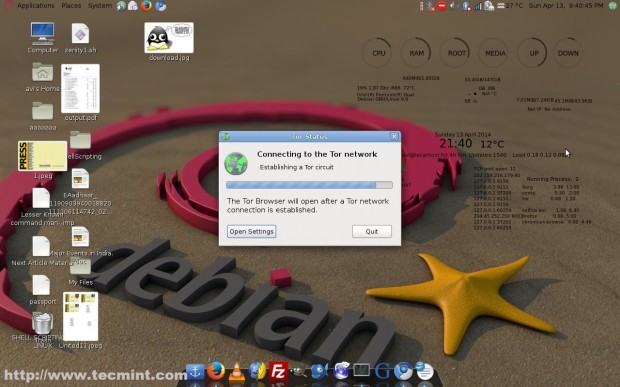Screen dimensions: 620x387
Task: Open the Google G icon in dock
Action: [382, 372]
